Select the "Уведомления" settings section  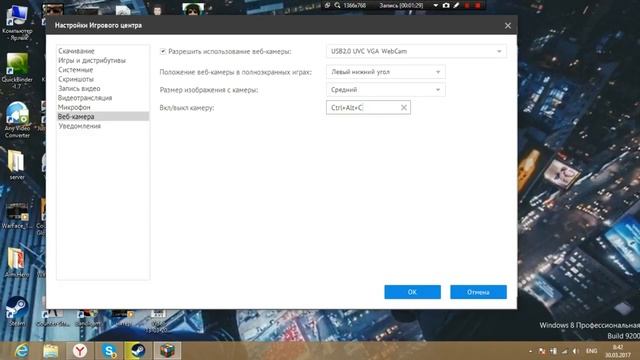80,126
